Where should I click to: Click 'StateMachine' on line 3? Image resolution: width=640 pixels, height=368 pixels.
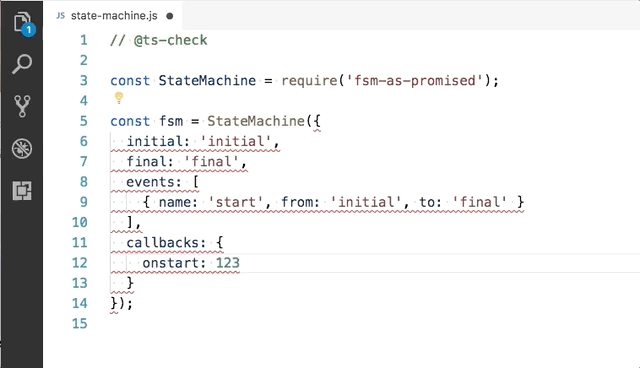coord(207,80)
